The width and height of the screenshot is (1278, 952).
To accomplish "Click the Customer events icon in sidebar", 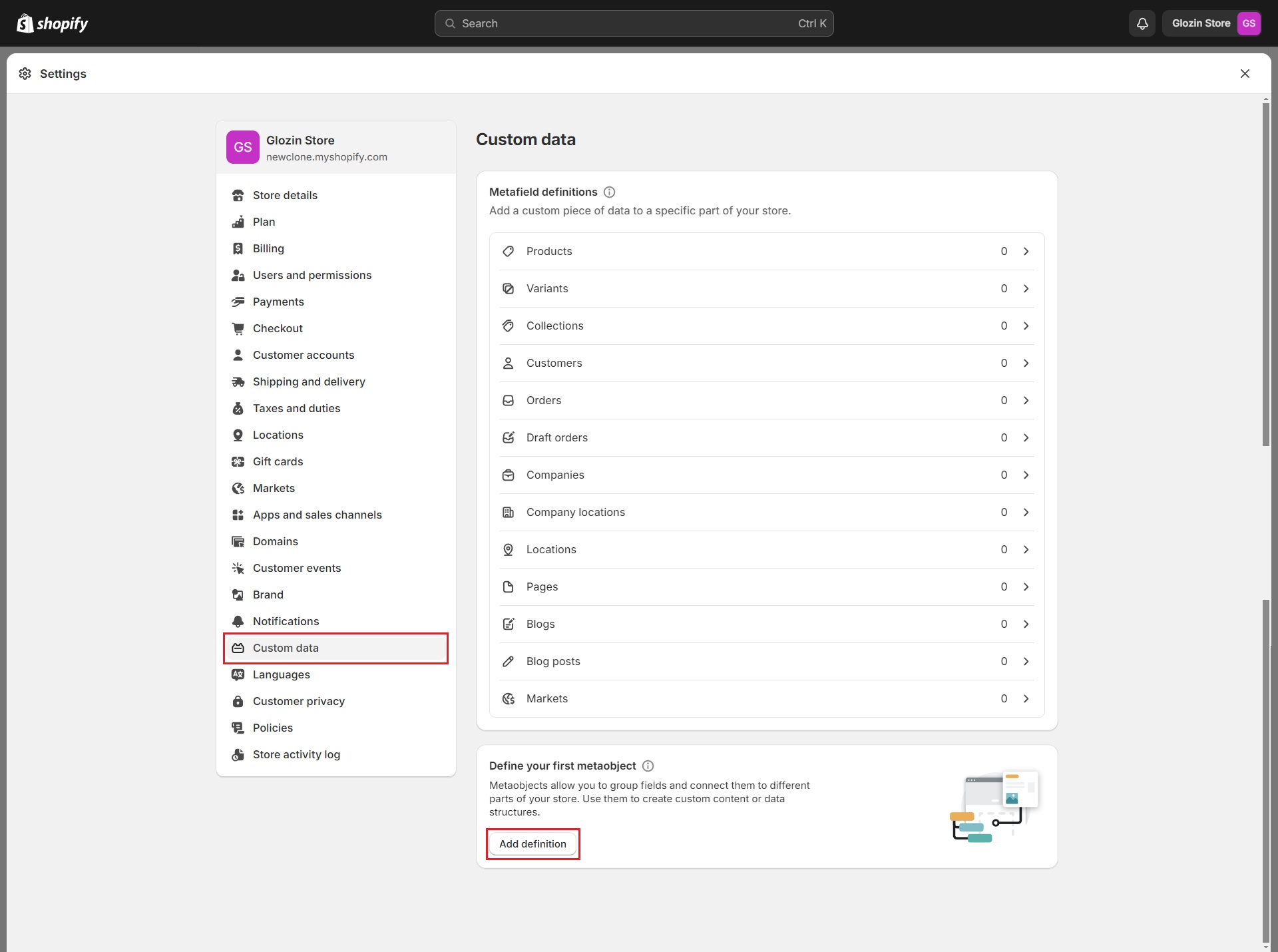I will 238,568.
